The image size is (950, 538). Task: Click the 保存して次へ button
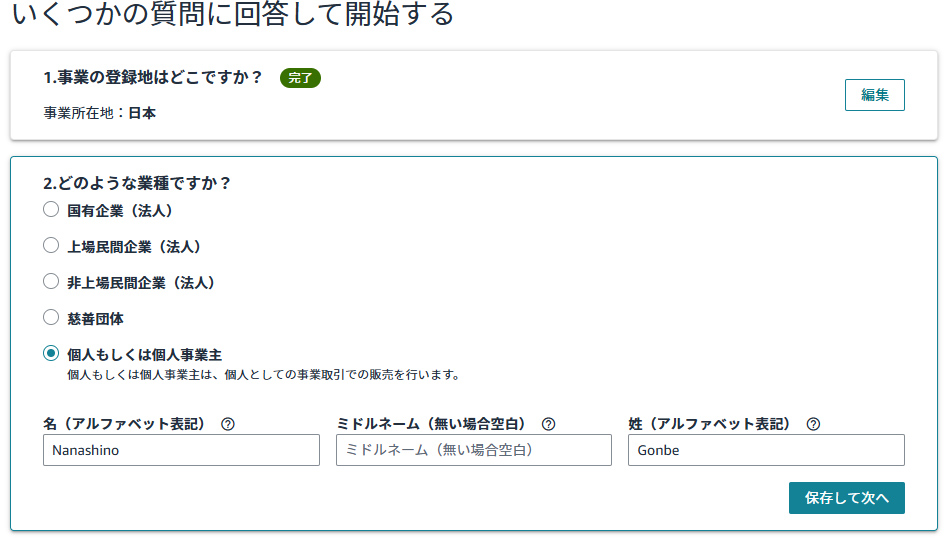(x=846, y=498)
